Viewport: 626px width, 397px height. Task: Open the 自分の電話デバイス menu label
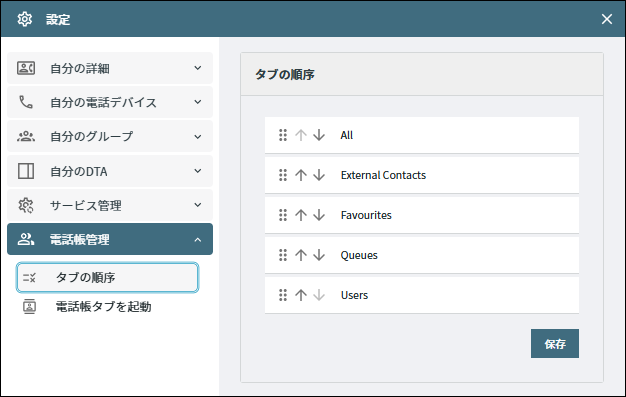pos(103,102)
